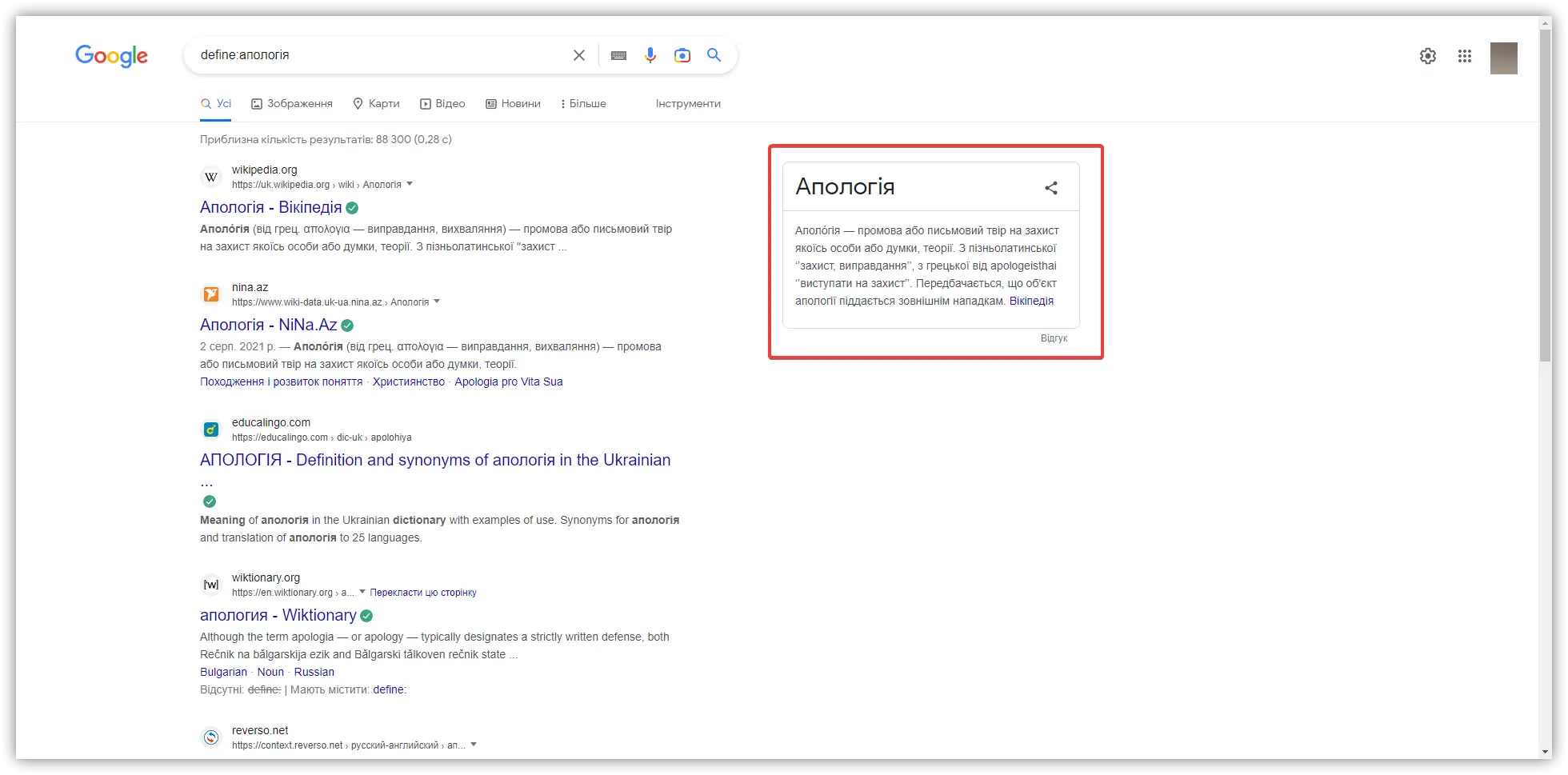Click the reverso.net favicon
The width and height of the screenshot is (1568, 775).
point(211,737)
